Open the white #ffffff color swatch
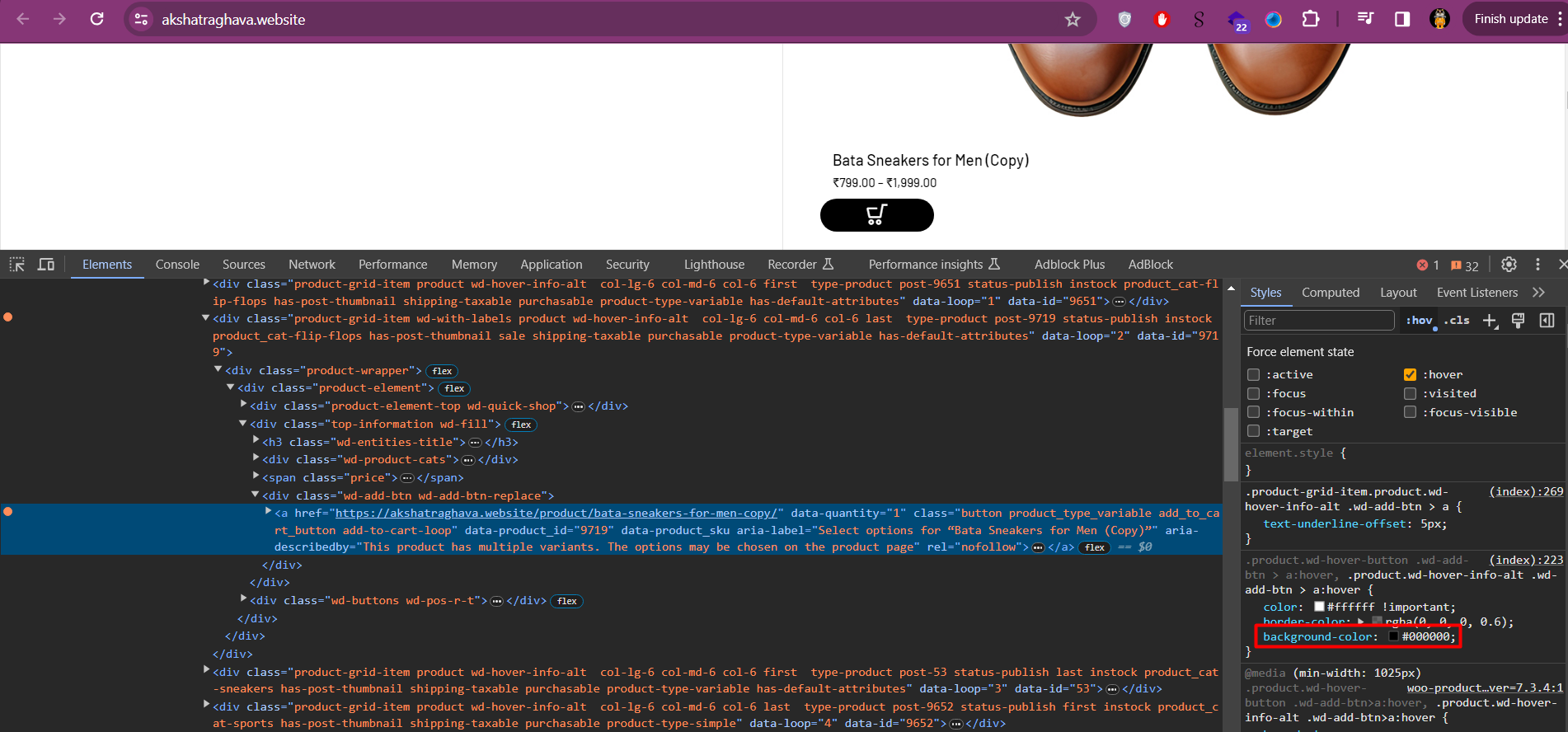 point(1318,607)
